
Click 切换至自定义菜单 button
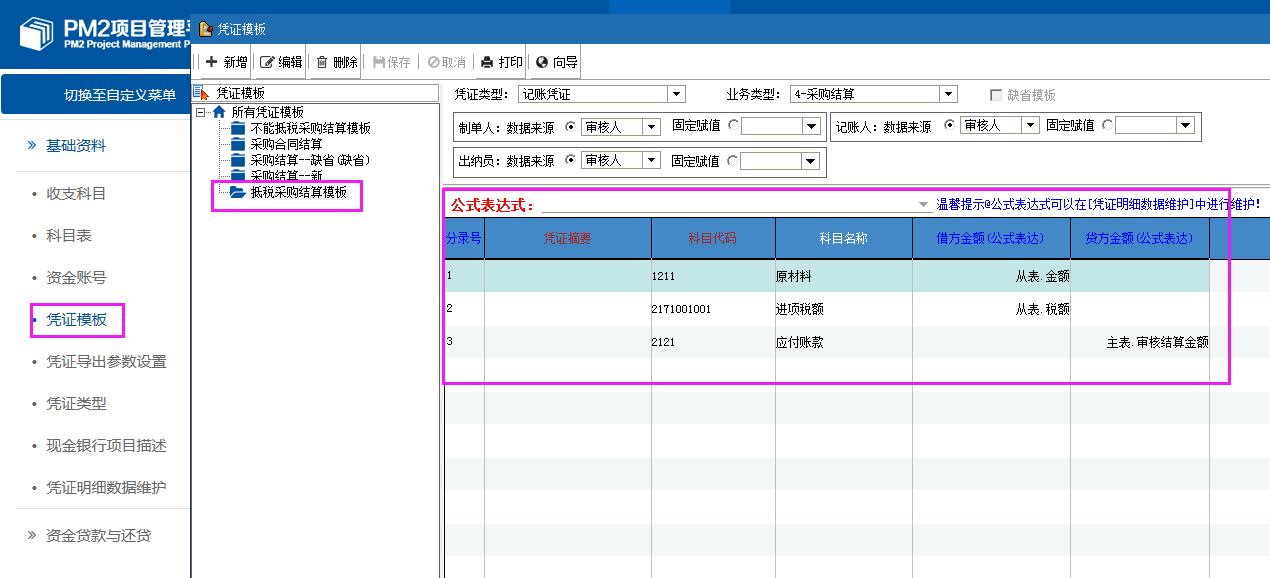[x=120, y=95]
